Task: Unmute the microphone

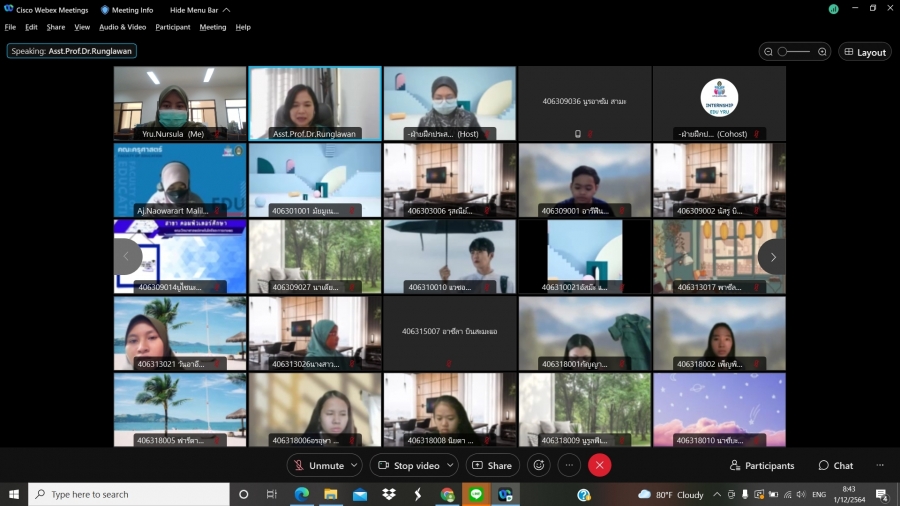Action: pos(318,465)
